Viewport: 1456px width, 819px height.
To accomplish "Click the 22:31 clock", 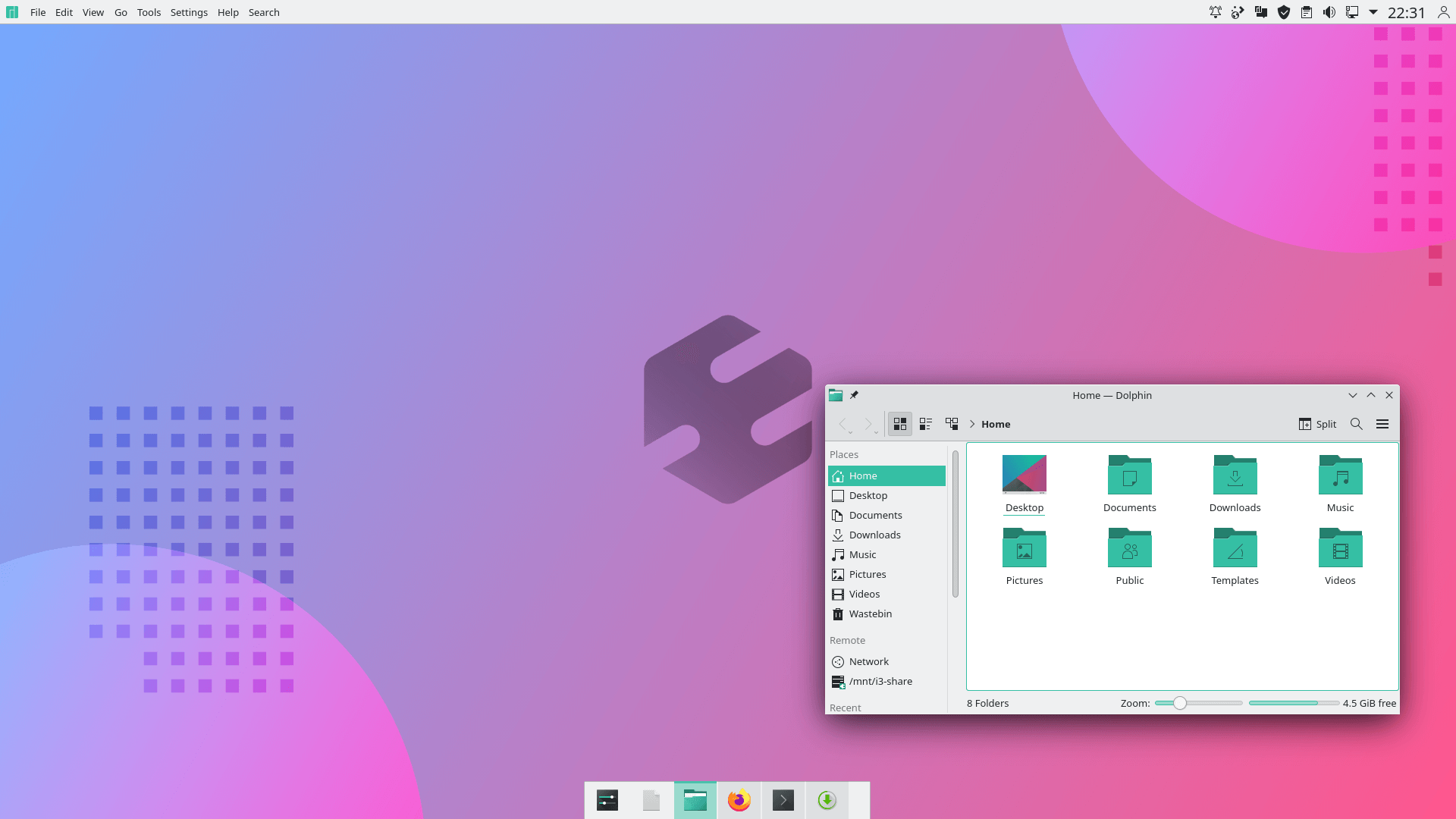I will coord(1407,12).
